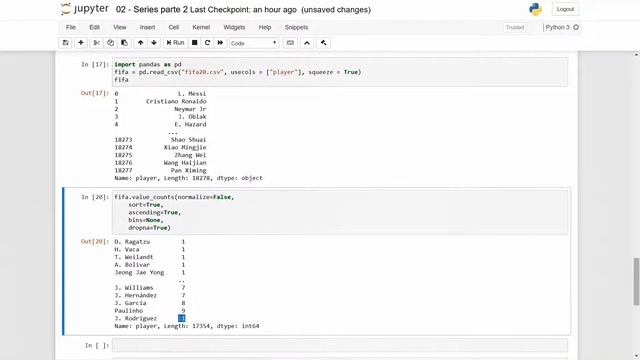Screen dimensions: 640x360
Task: Open the cell type Code dropdown
Action: click(254, 43)
